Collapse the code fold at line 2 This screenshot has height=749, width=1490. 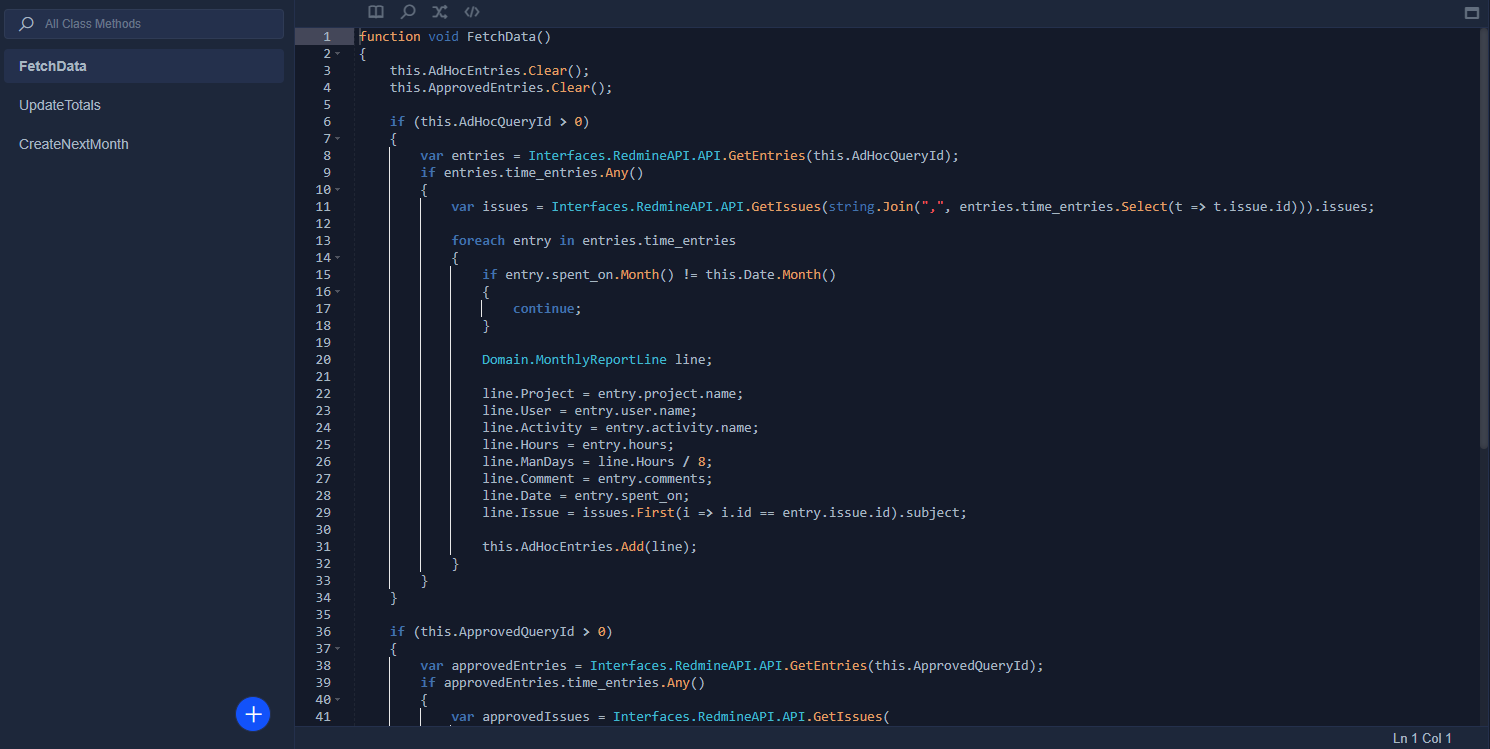point(338,54)
